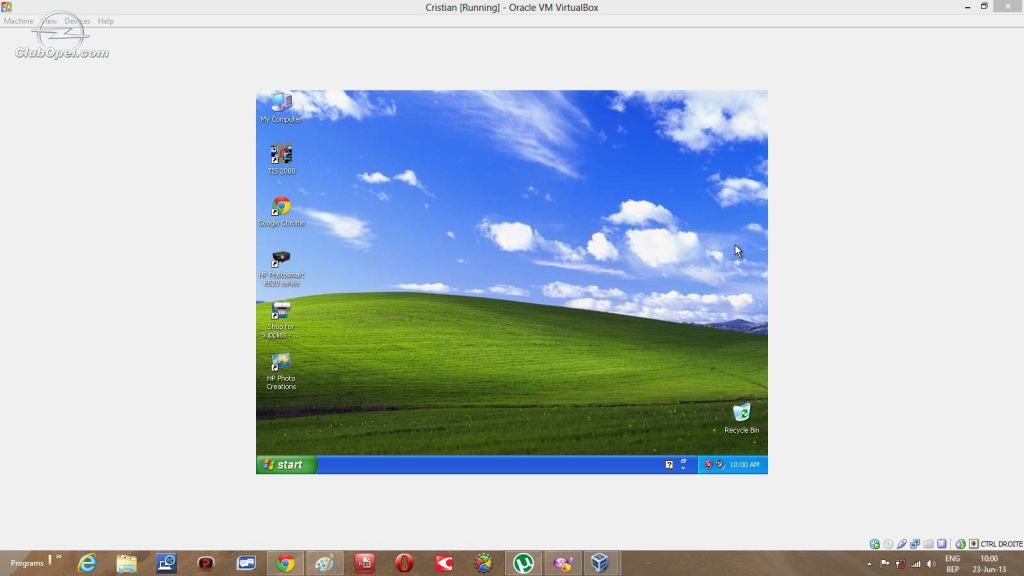Click the red security shield in XP tray
This screenshot has width=1024, height=576.
[x=708, y=464]
